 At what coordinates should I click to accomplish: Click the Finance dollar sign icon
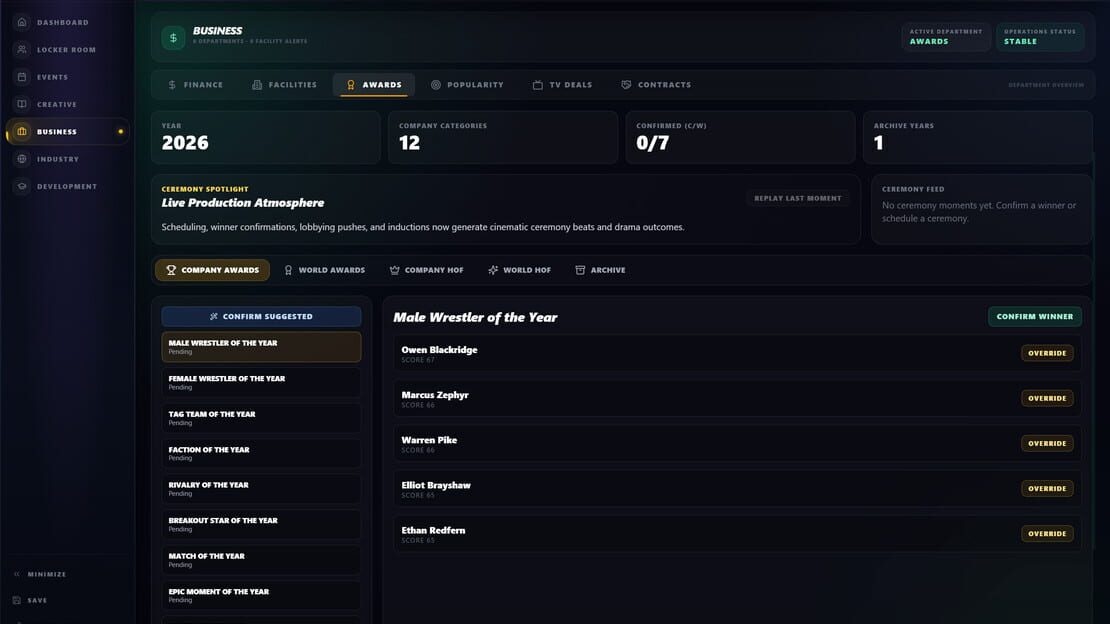172,85
